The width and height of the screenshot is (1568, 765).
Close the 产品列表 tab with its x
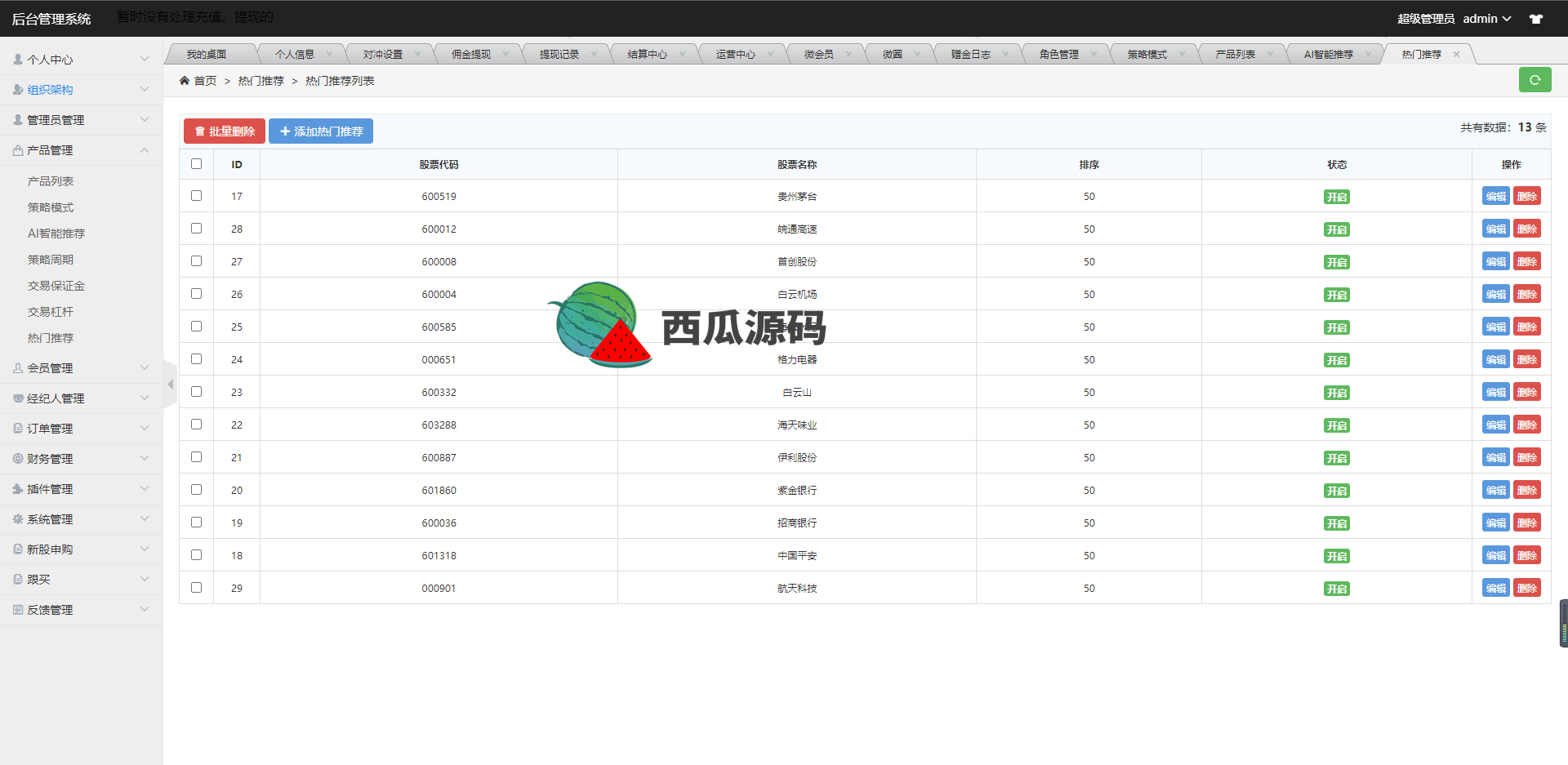point(1270,54)
